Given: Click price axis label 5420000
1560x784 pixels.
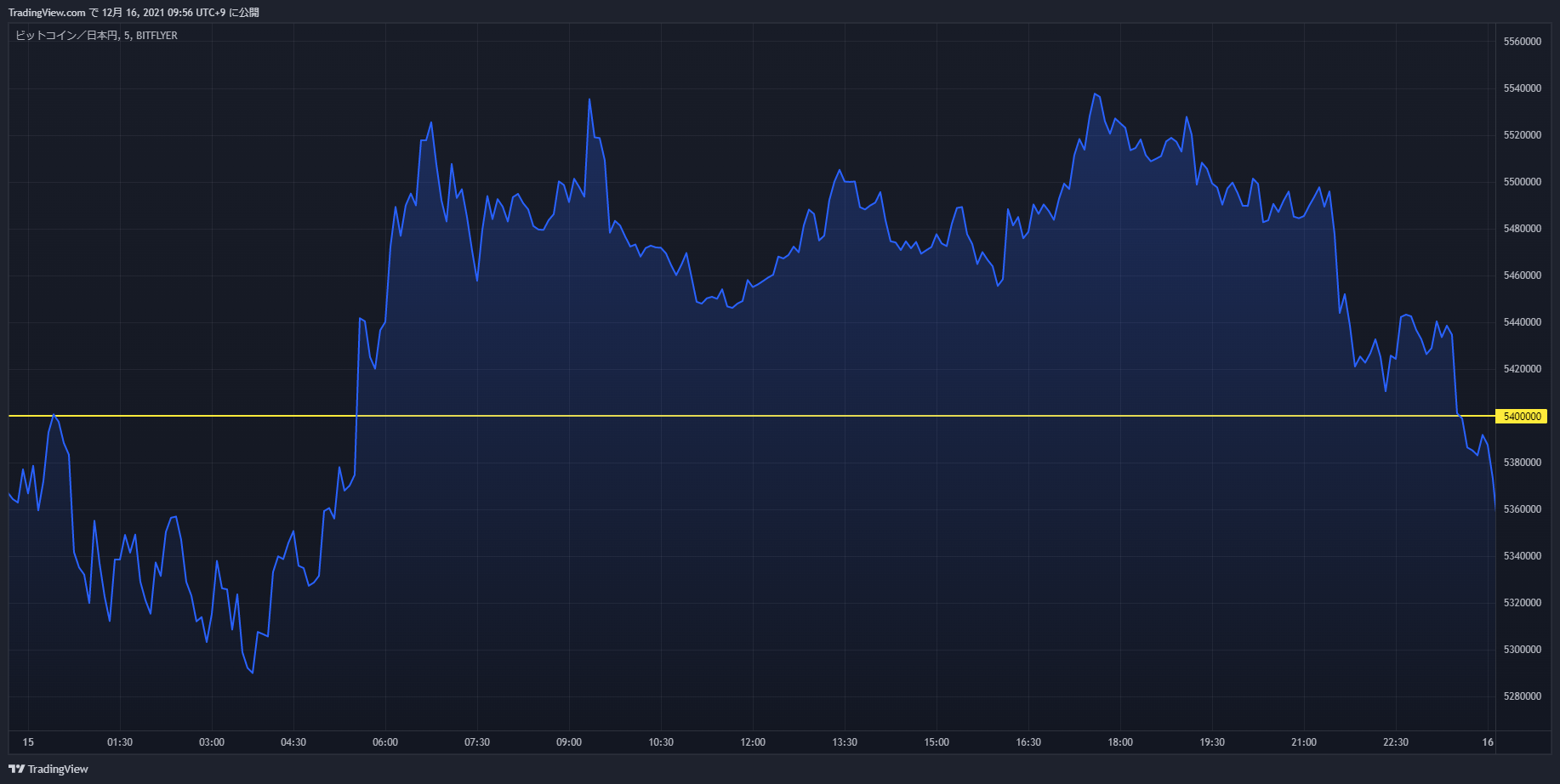Looking at the screenshot, I should point(1523,369).
